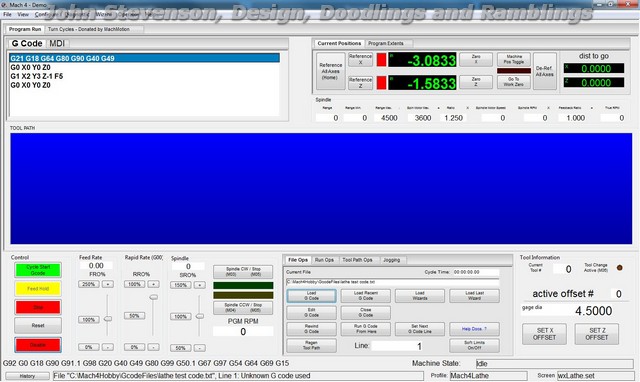Click the SRO% slider handle

pos(200,316)
